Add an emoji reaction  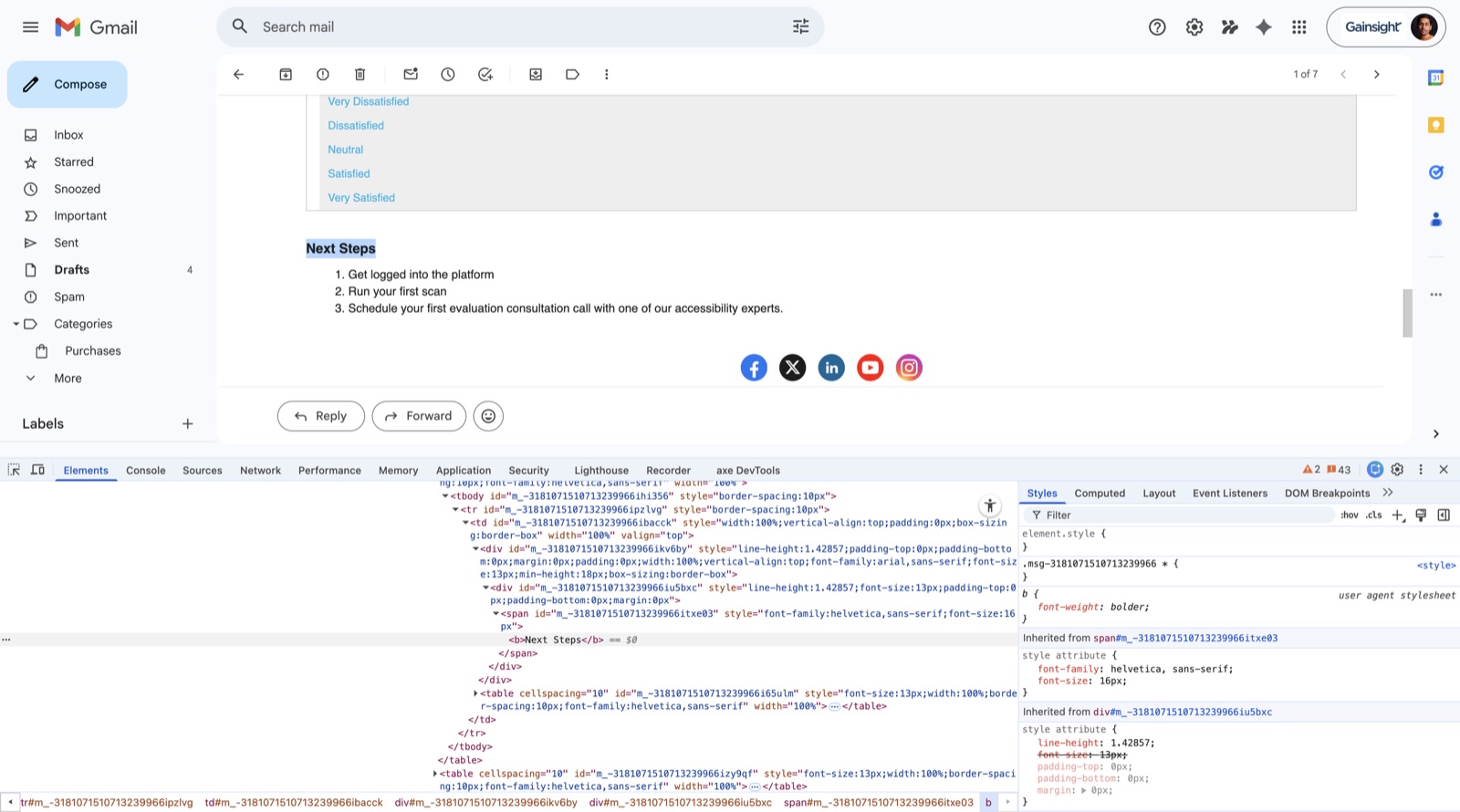point(488,416)
